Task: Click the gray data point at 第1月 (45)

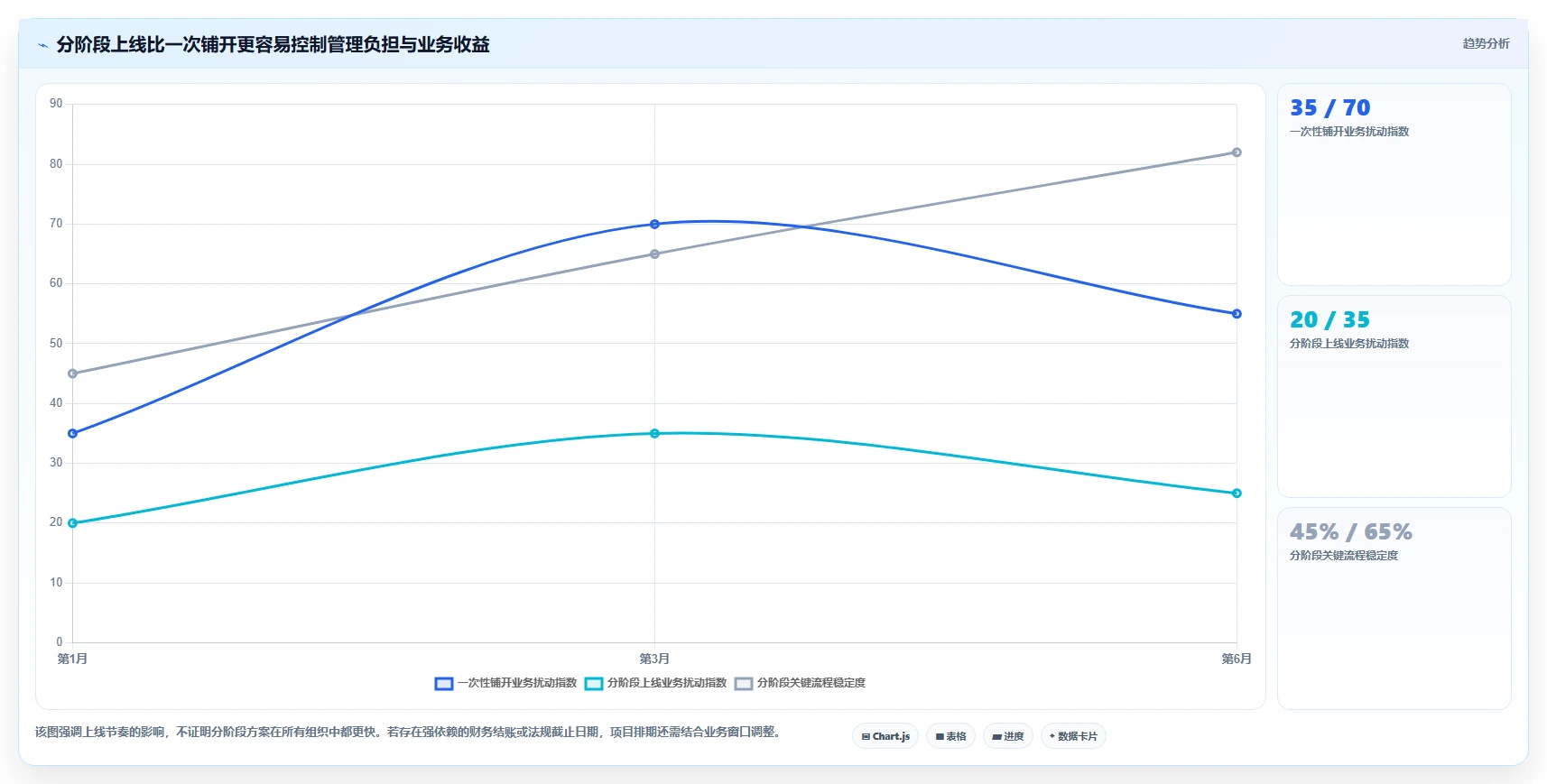Action: pos(73,374)
